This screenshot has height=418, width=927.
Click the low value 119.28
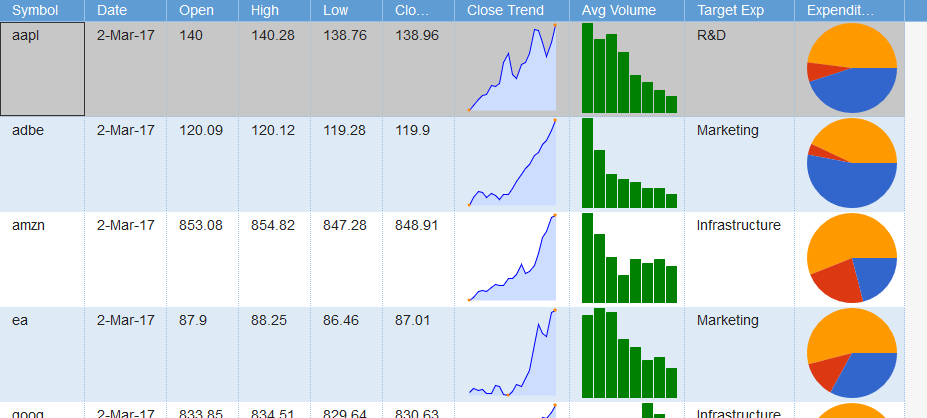345,130
